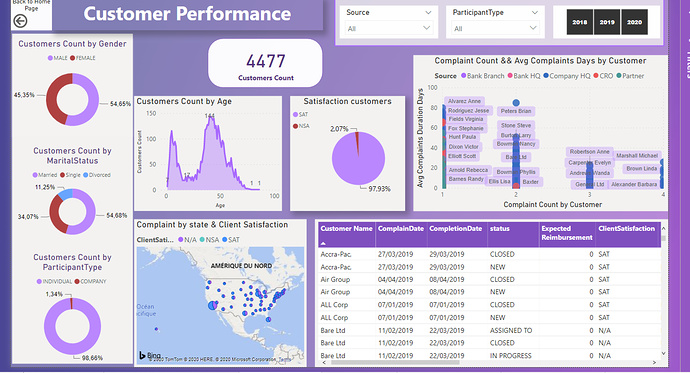Click the Marshall Michael data label
The width and height of the screenshot is (690, 373).
pyautogui.click(x=637, y=156)
